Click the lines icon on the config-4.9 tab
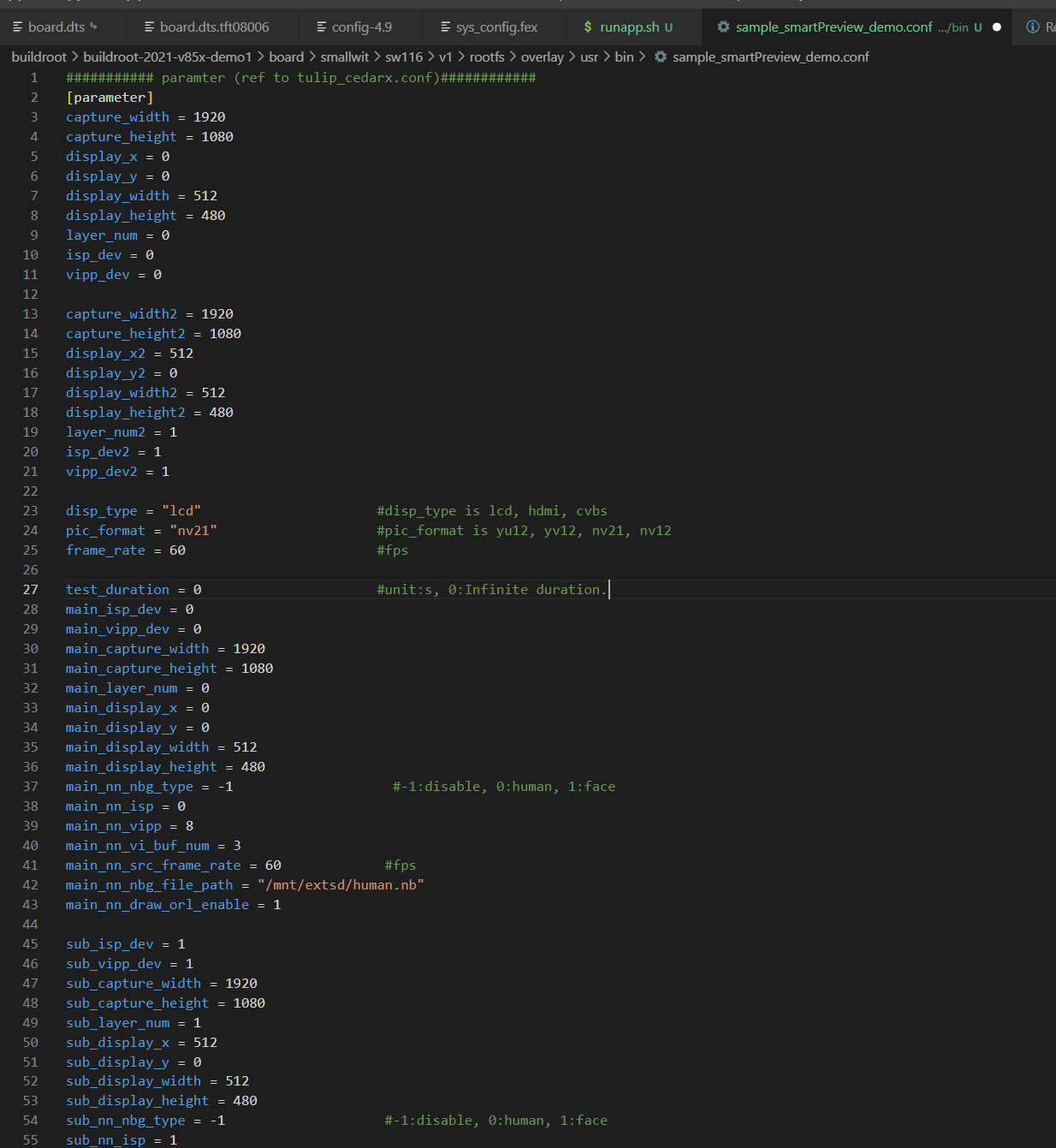 [x=322, y=27]
